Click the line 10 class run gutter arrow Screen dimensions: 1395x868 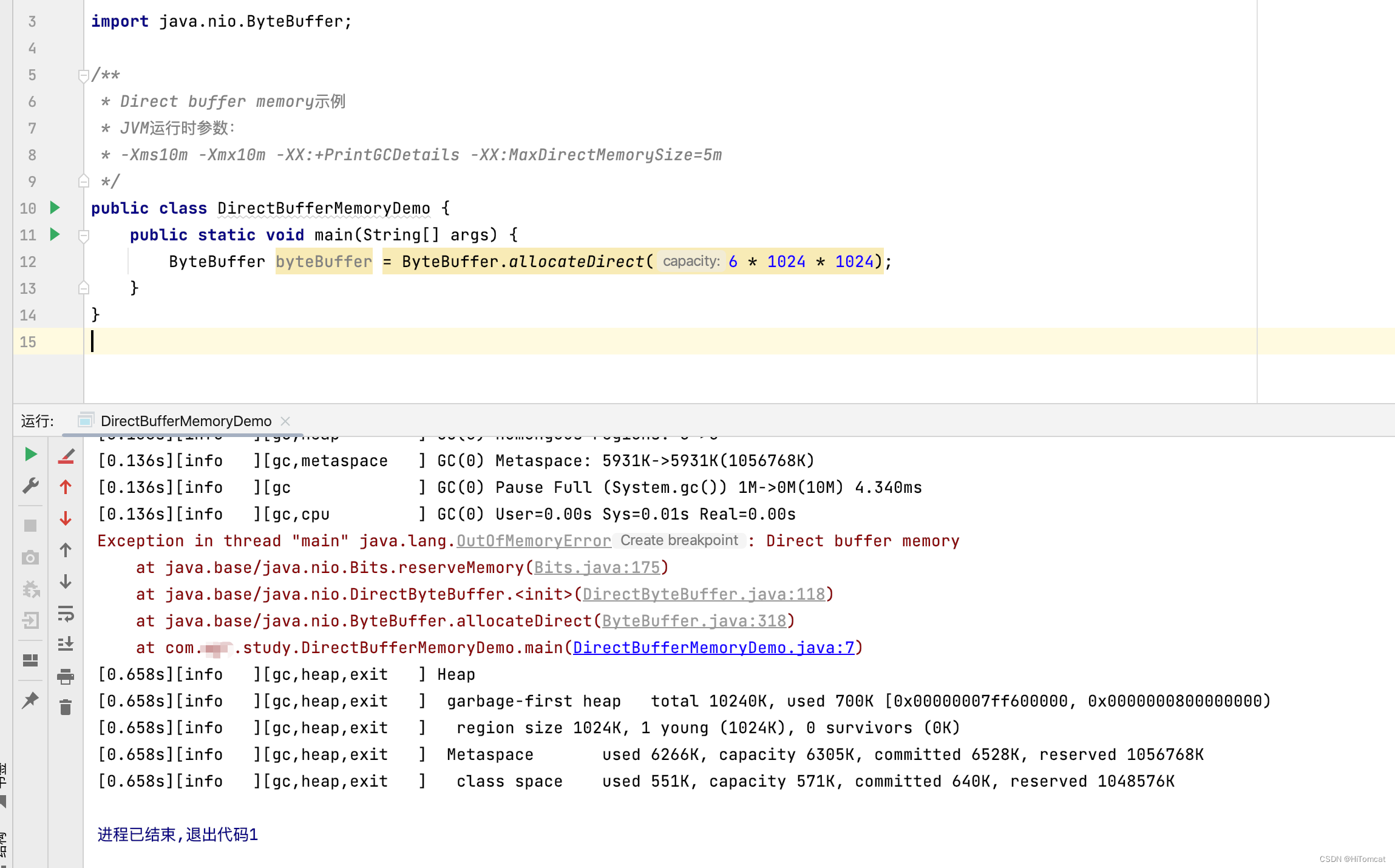pos(55,208)
